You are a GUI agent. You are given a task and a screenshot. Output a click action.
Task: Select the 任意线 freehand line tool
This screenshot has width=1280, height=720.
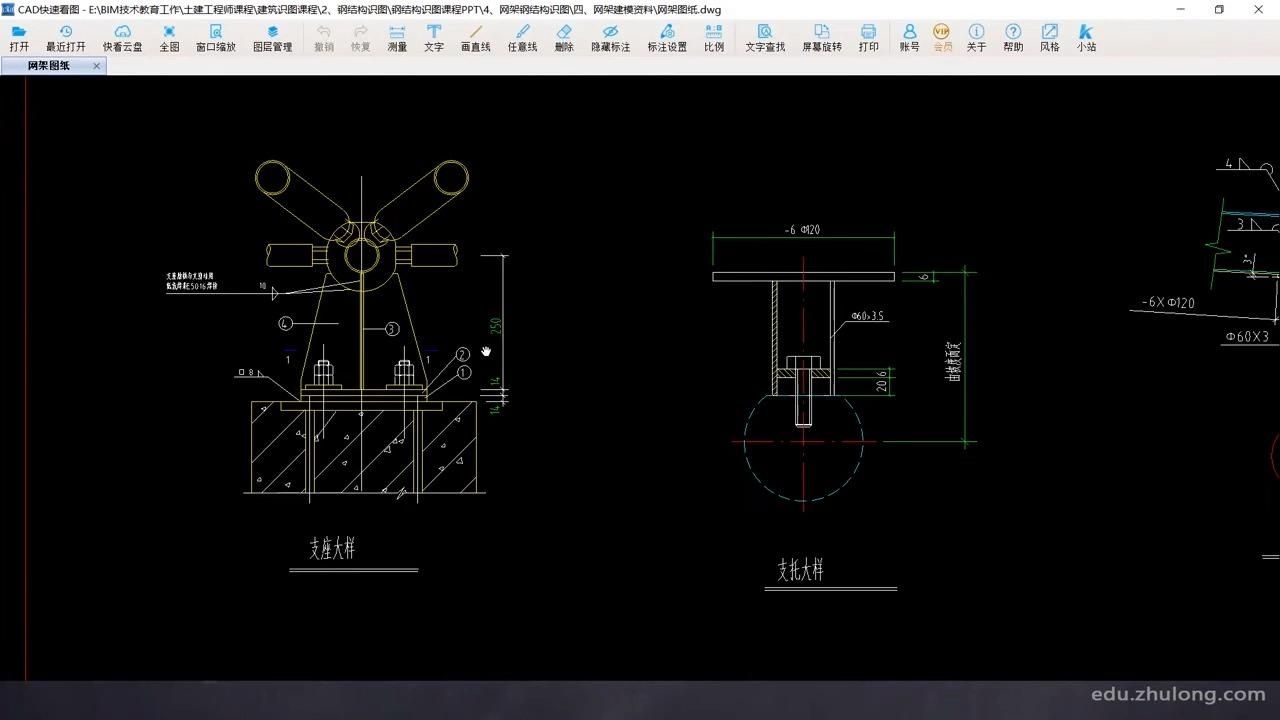[522, 38]
